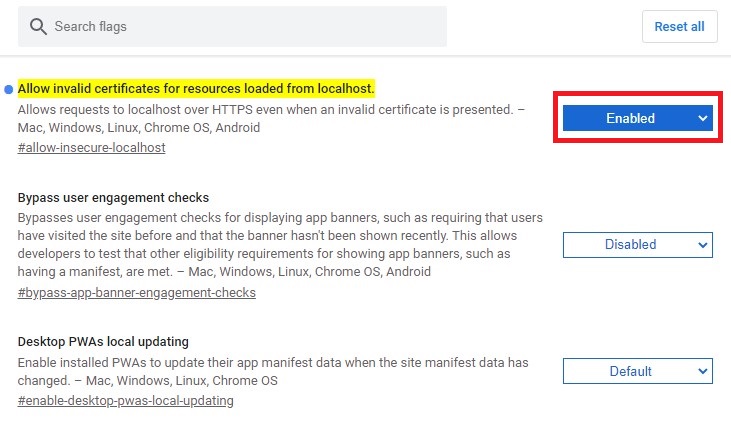This screenshot has height=438, width=731.
Task: Click the chevron arrow on Disabled dropdown
Action: click(x=703, y=244)
